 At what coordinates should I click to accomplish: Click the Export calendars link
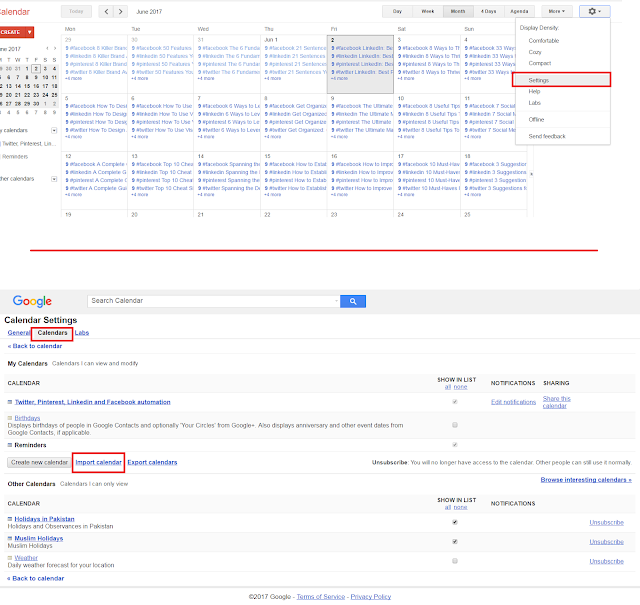152,463
